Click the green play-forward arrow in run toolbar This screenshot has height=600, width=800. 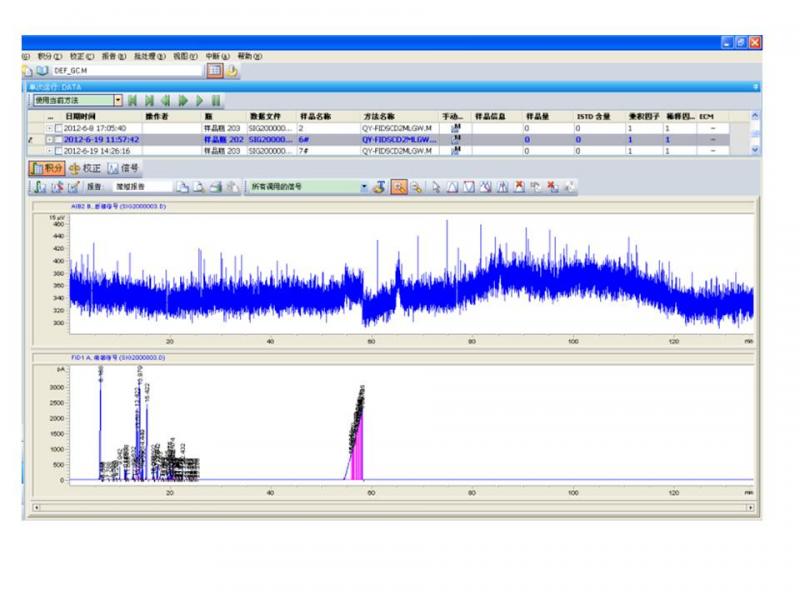(199, 100)
